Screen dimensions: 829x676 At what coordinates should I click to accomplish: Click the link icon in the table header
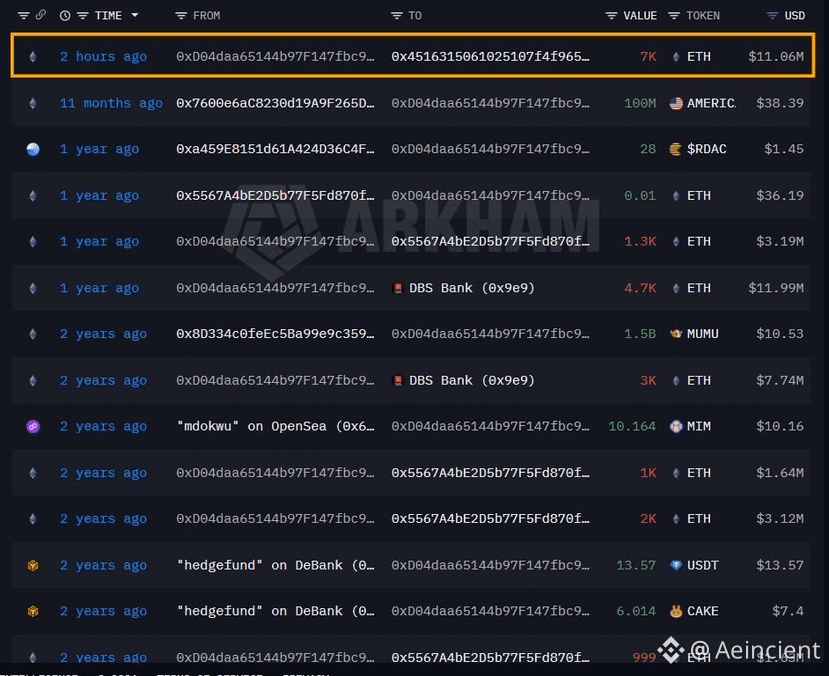click(40, 15)
